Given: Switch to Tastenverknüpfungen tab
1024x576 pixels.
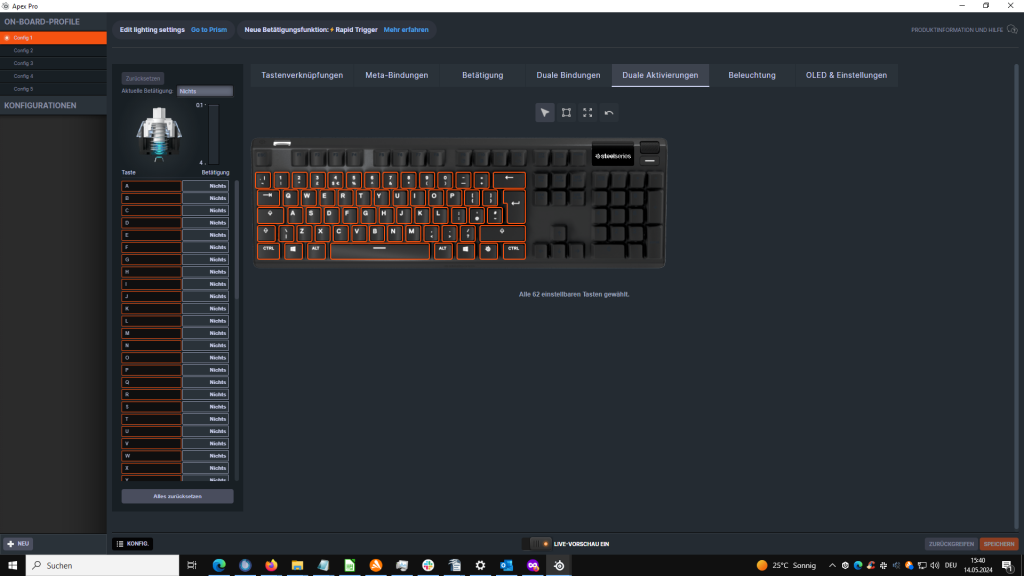Looking at the screenshot, I should coord(302,75).
